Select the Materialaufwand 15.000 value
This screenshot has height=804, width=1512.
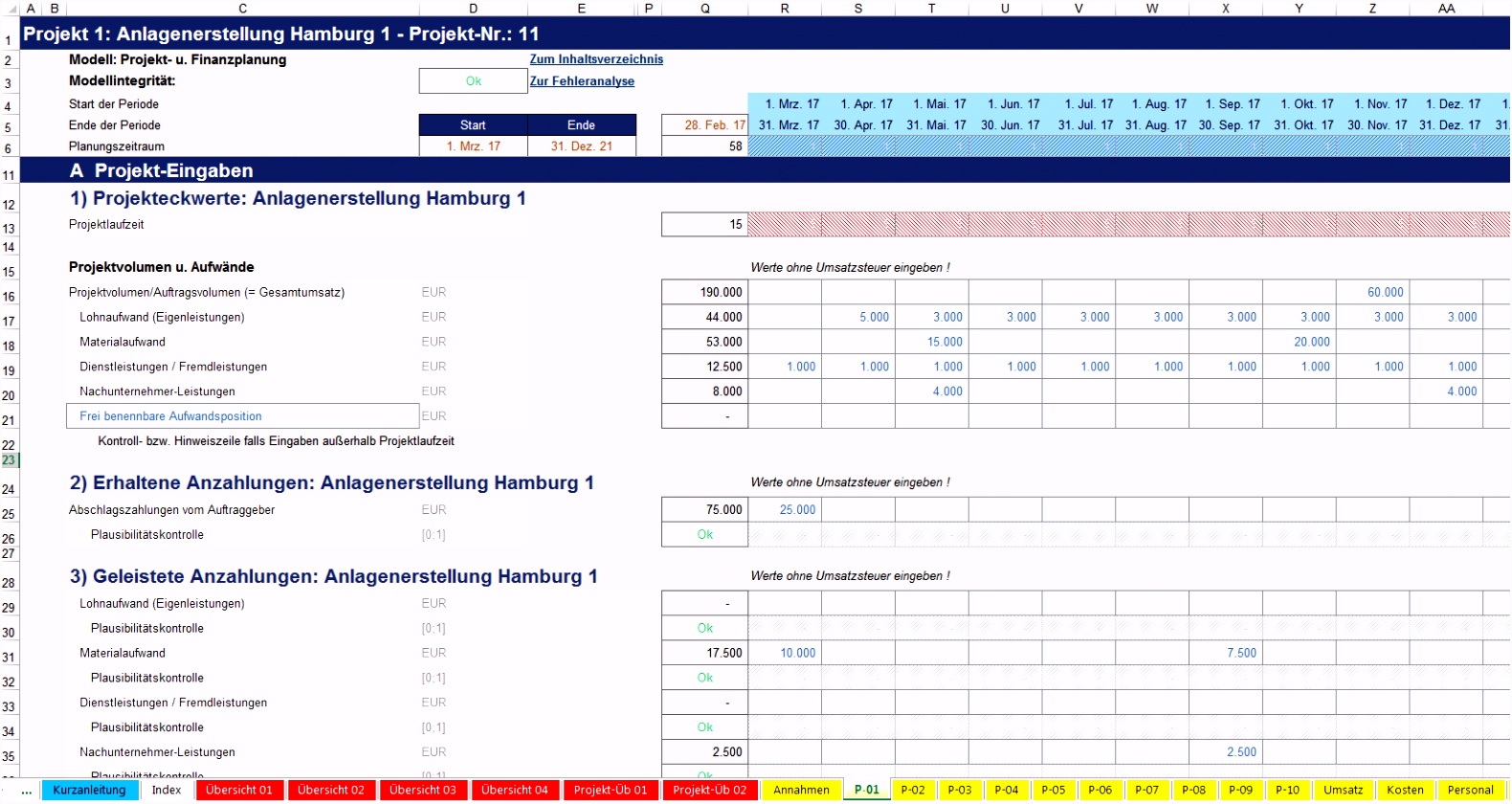932,342
